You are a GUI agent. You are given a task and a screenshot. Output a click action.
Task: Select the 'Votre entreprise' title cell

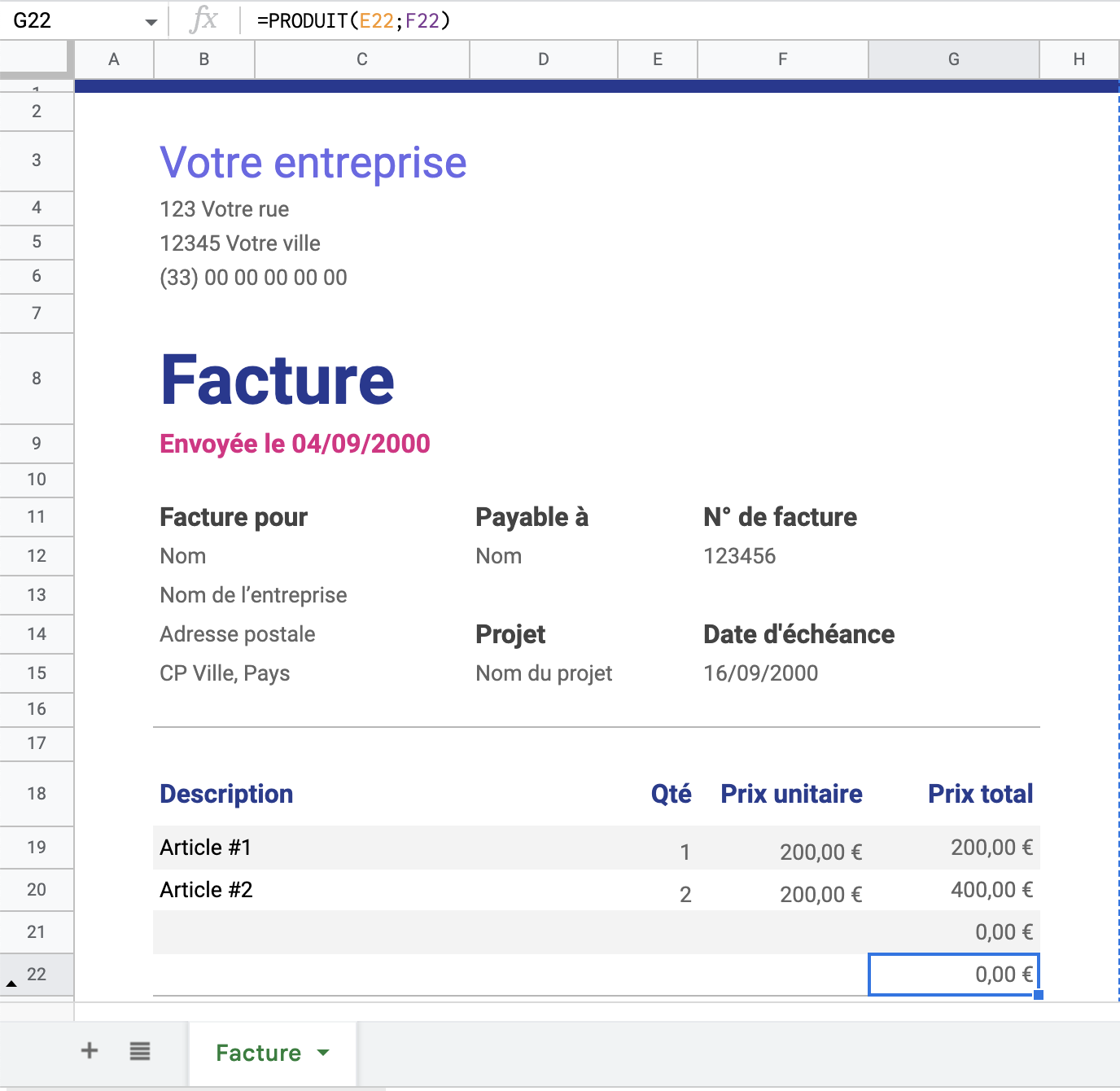[x=314, y=162]
